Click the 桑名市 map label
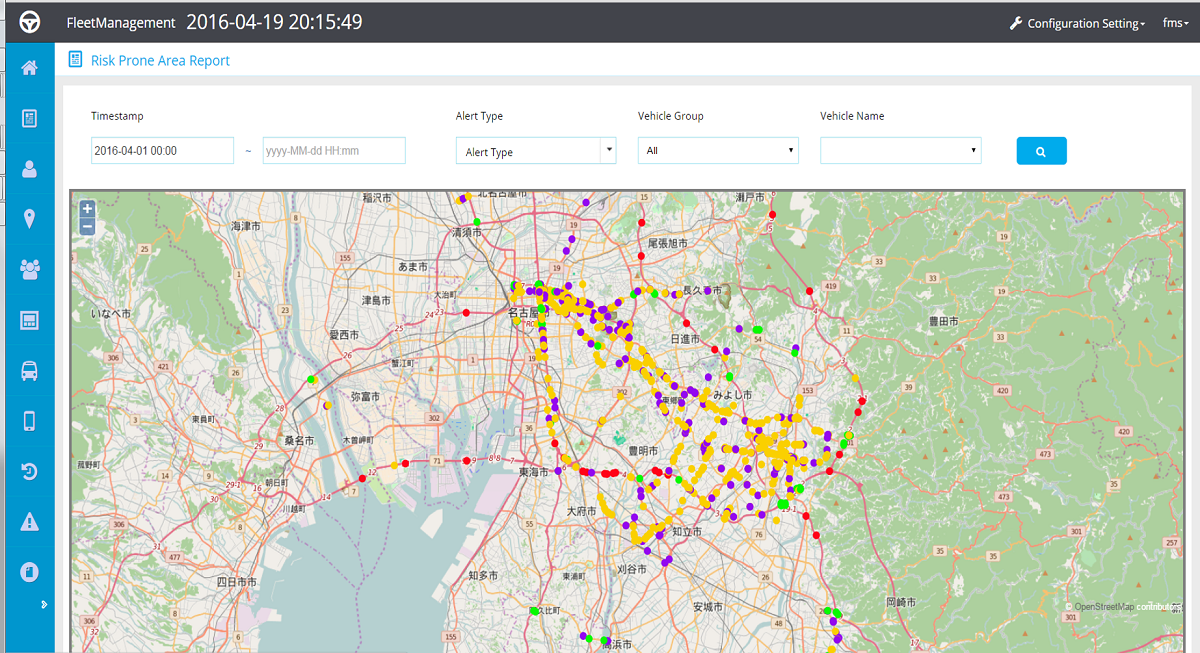The height and width of the screenshot is (653, 1200). (x=297, y=440)
